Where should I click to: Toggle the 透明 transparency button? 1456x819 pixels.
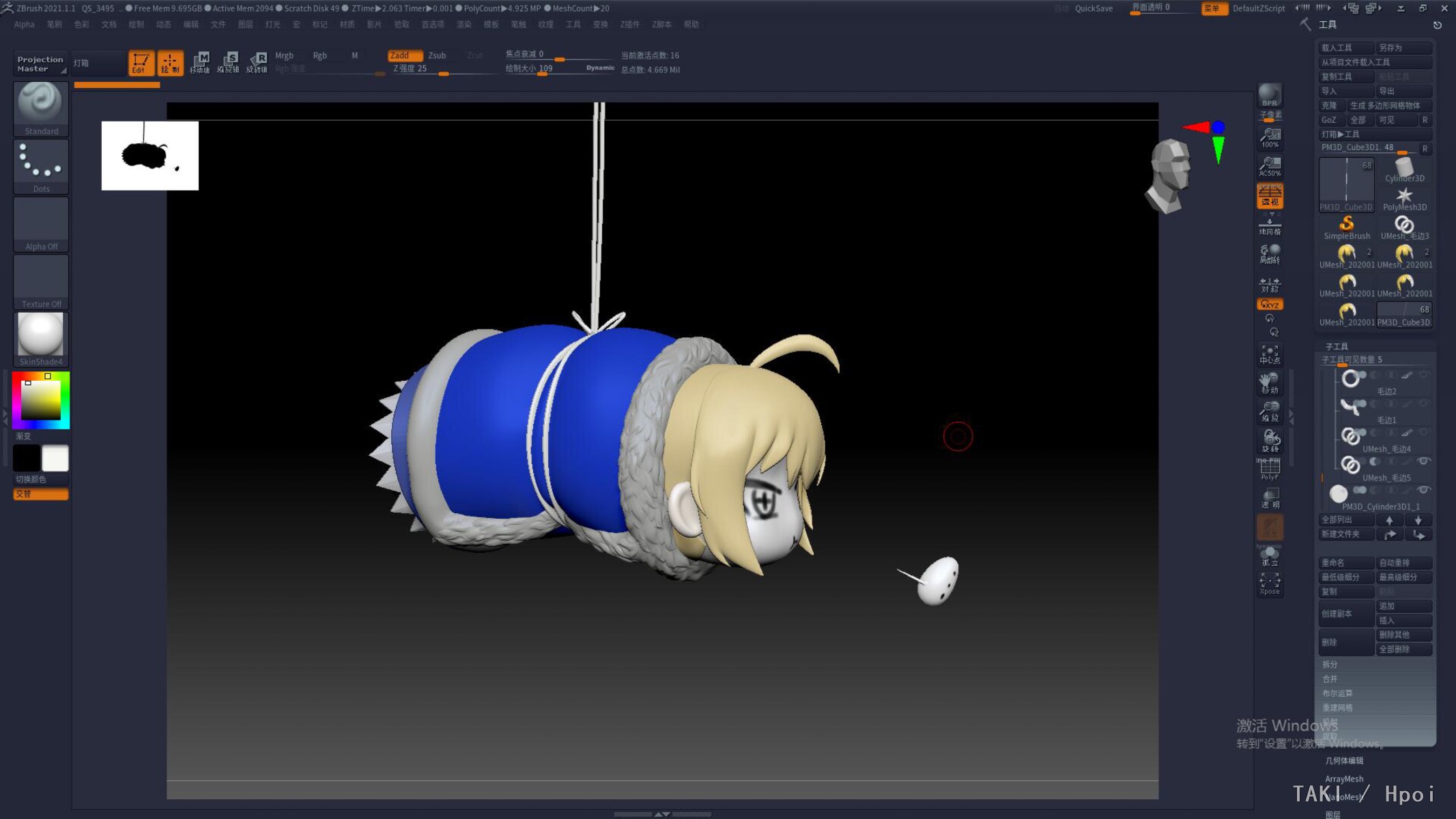1270,498
